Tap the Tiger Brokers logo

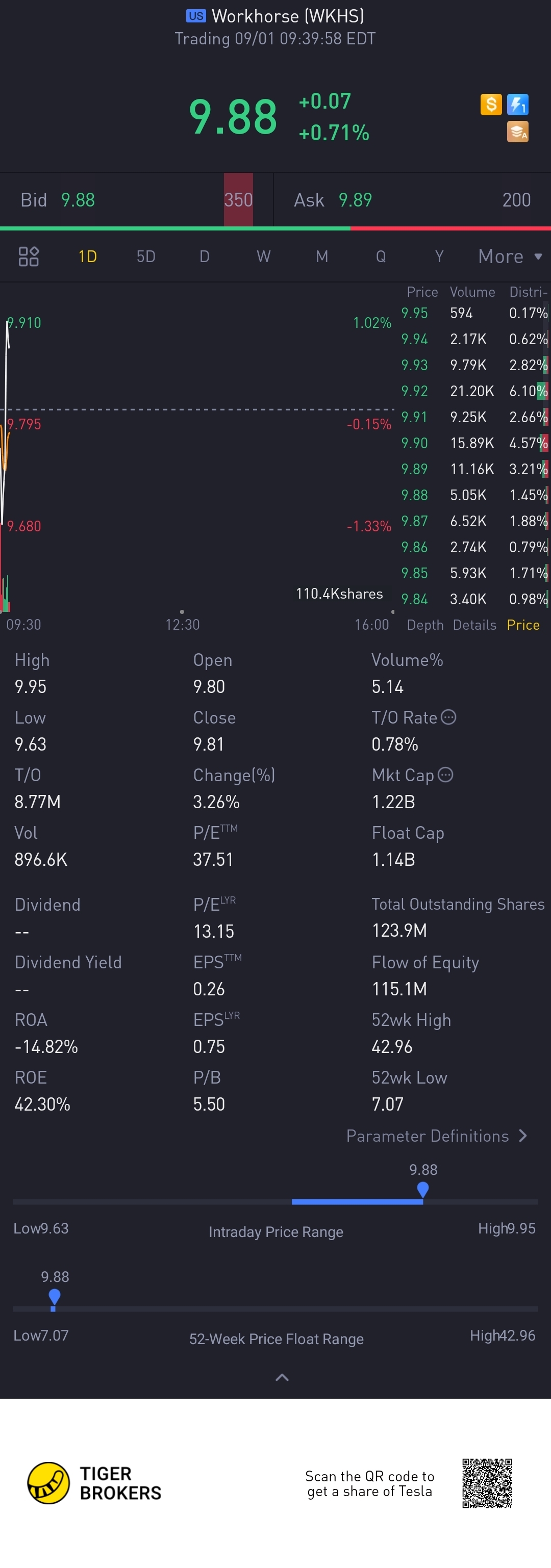[94, 1483]
